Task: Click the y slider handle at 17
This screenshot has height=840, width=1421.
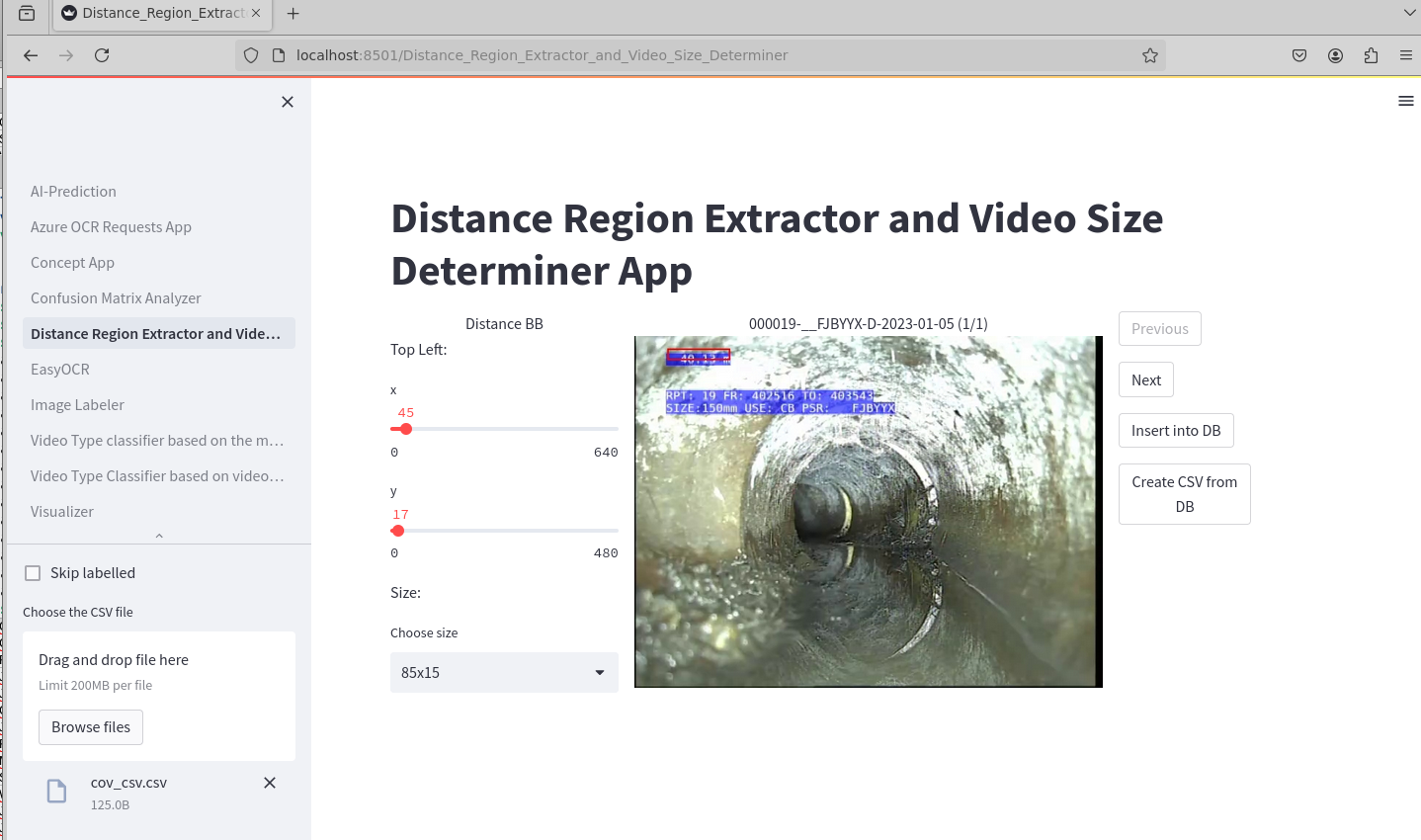Action: [398, 531]
